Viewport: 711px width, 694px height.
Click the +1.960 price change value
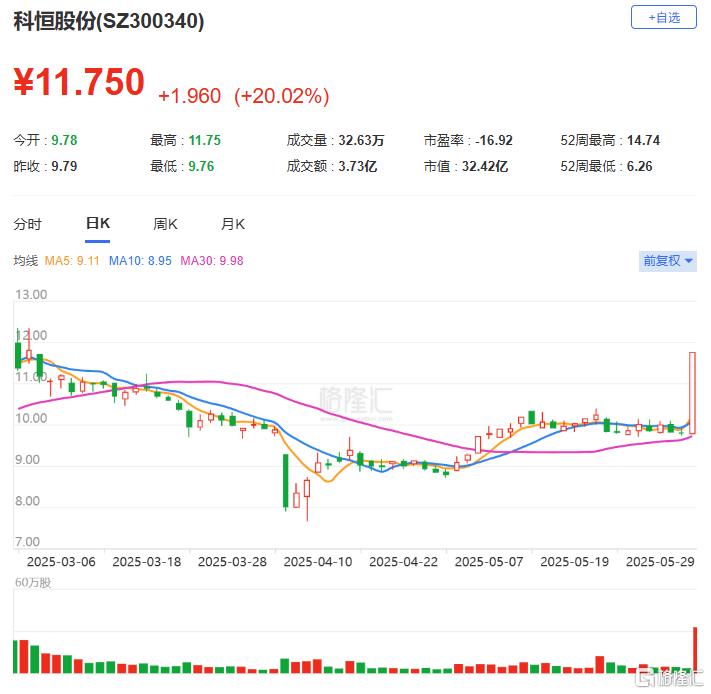(190, 96)
